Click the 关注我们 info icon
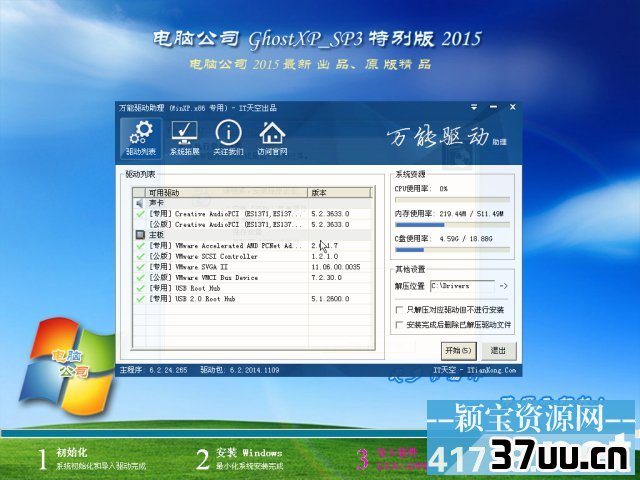Image resolution: width=640 pixels, height=480 pixels. pyautogui.click(x=228, y=138)
